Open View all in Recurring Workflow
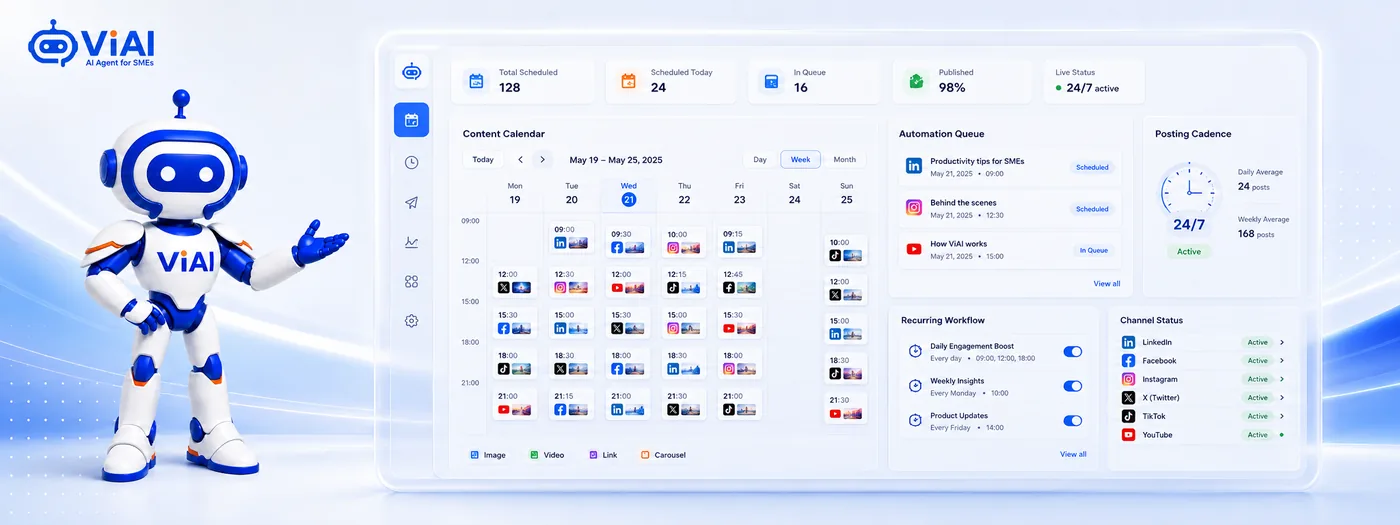This screenshot has width=1400, height=525. (1073, 454)
